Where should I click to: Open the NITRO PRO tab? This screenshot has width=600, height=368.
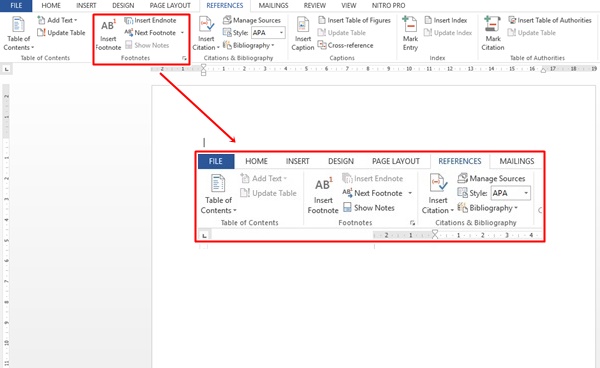388,5
